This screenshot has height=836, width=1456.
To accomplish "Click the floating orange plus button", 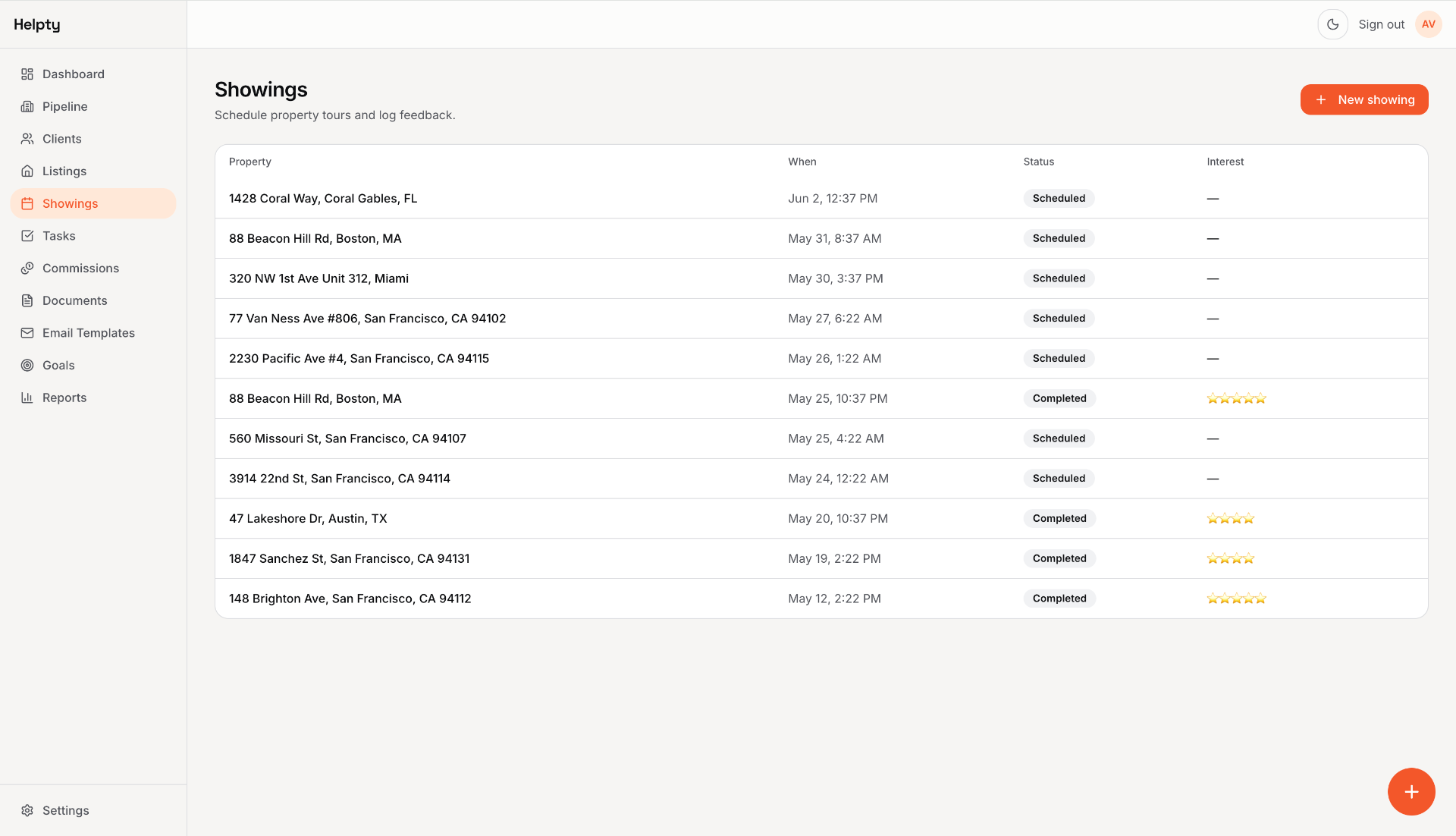I will click(x=1411, y=792).
